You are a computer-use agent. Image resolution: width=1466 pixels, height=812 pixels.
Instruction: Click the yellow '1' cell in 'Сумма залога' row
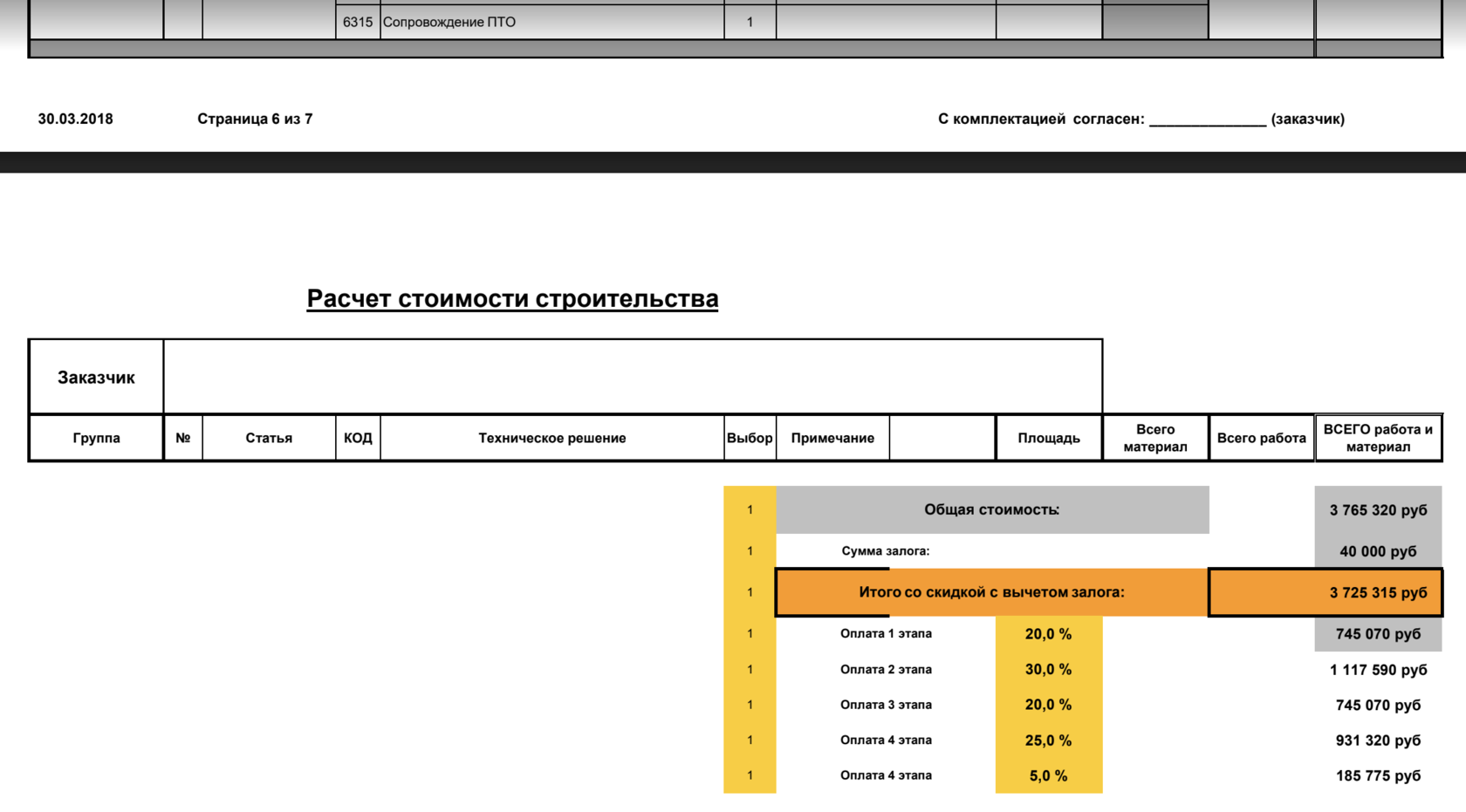750,551
